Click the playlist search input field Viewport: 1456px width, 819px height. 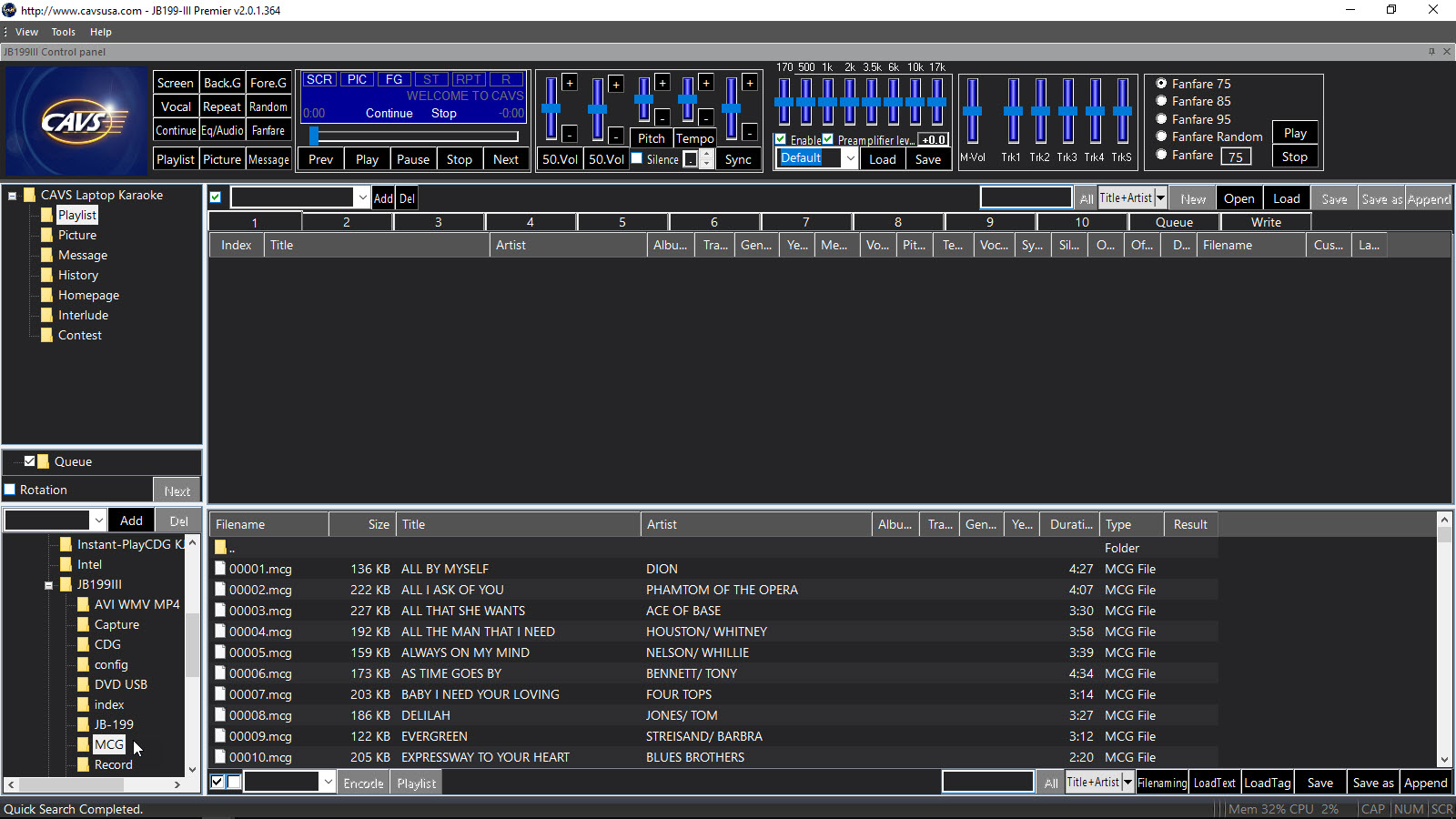(x=1026, y=197)
